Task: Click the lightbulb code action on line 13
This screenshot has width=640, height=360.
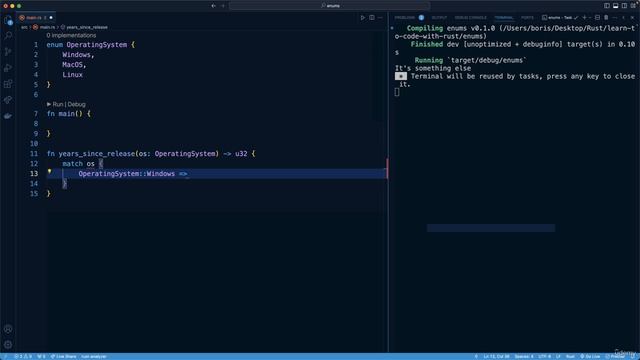Action: tap(49, 172)
